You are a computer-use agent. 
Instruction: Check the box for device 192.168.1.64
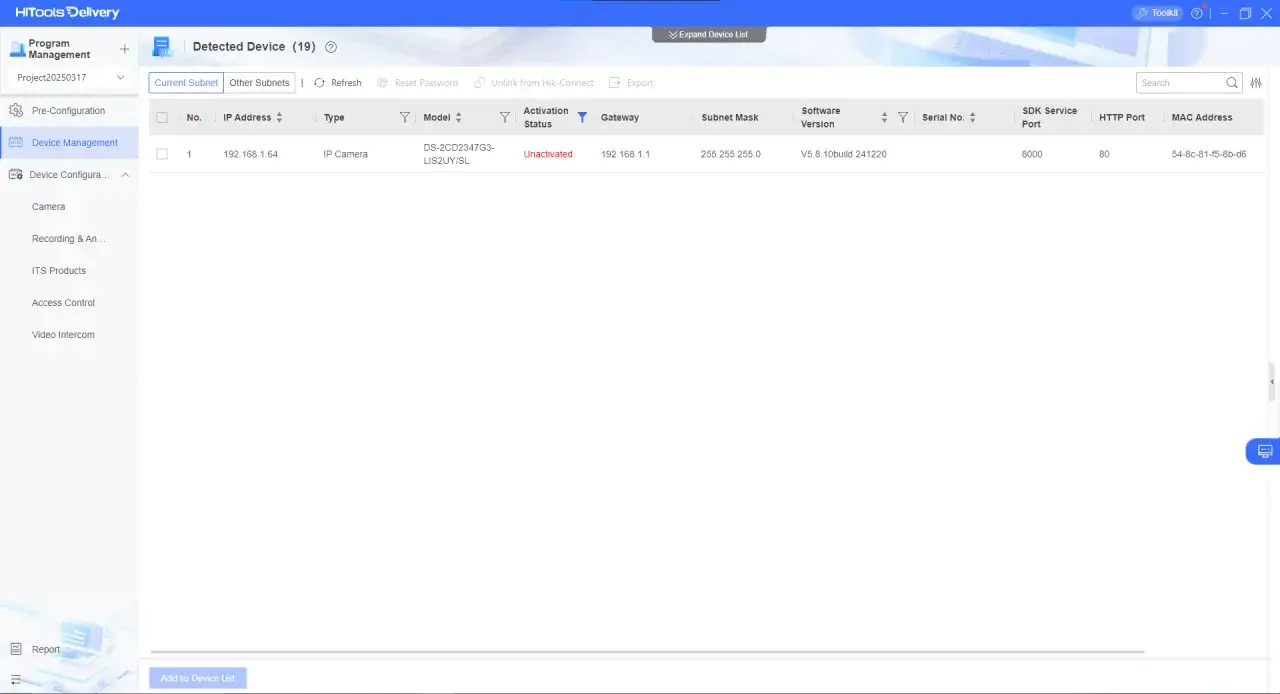click(x=162, y=154)
